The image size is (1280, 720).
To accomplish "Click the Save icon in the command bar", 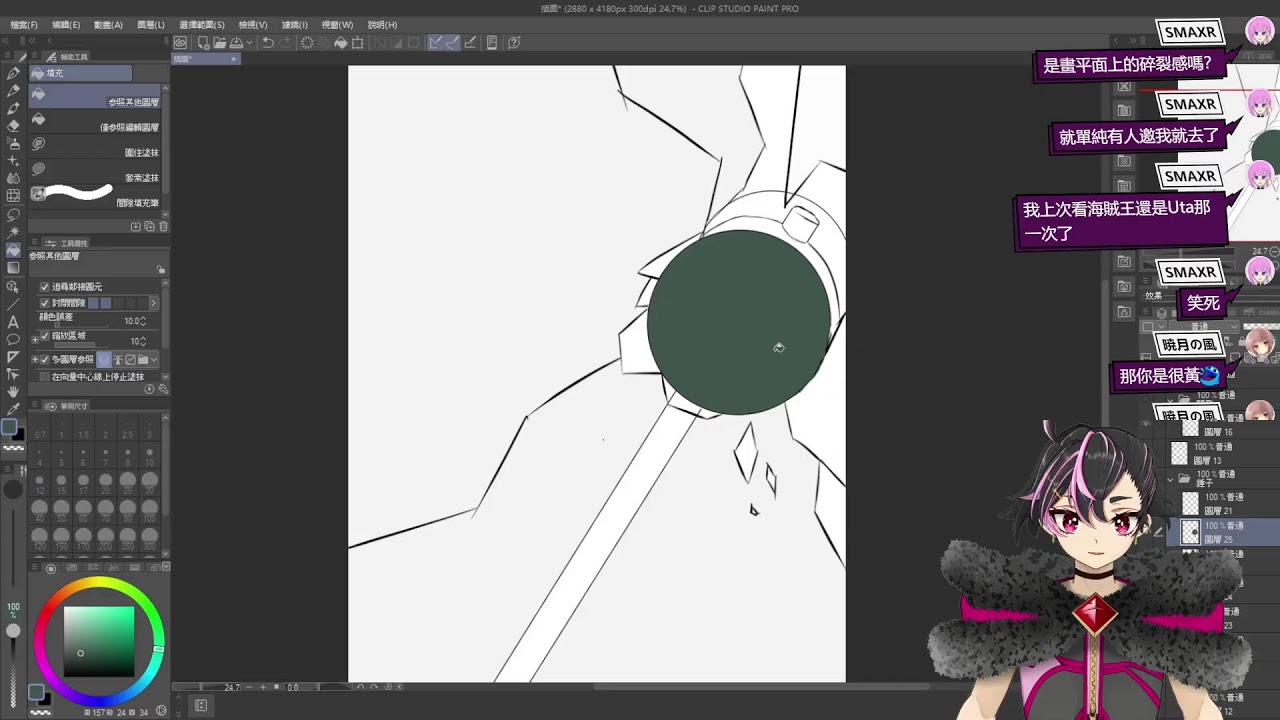I will click(x=236, y=43).
